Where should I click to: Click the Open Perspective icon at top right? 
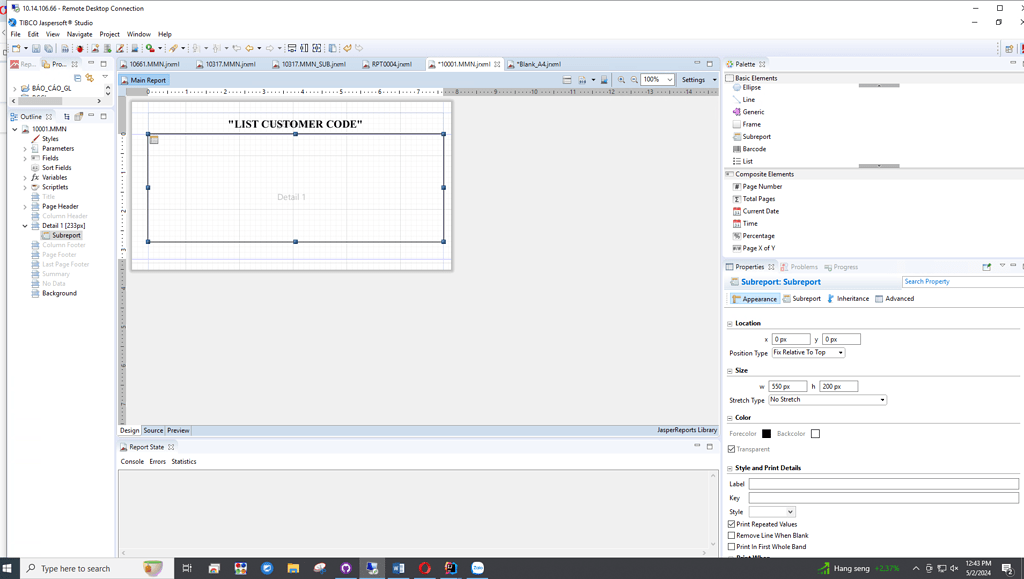(x=1009, y=48)
